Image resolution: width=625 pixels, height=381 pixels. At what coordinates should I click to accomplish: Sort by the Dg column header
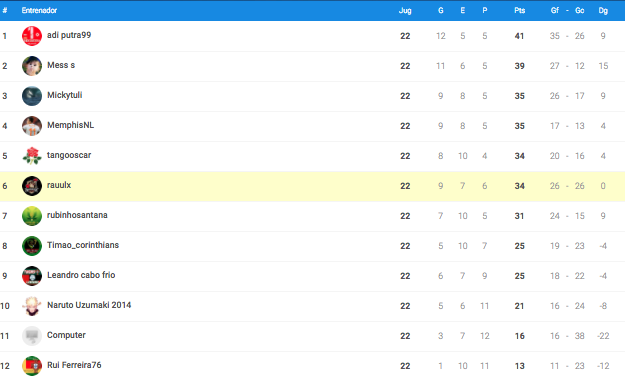[603, 10]
